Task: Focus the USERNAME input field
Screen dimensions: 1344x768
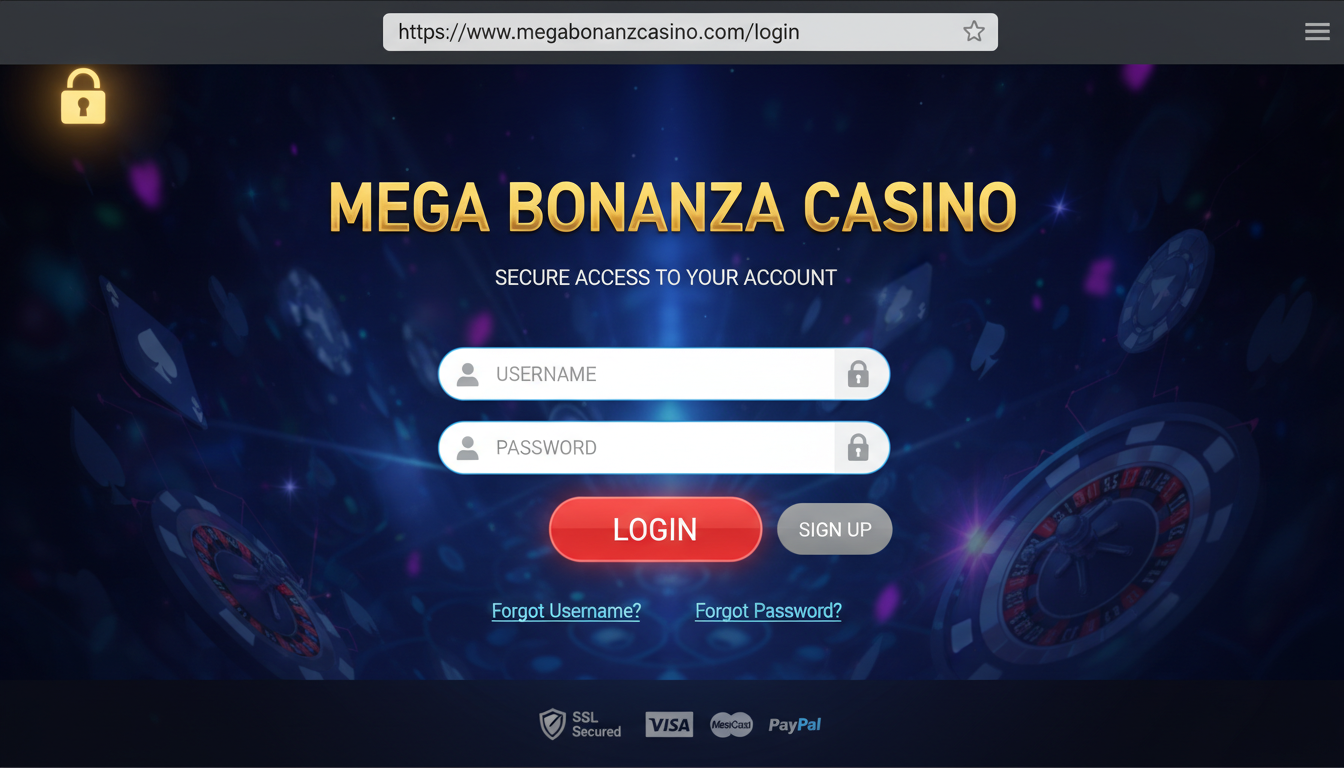Action: pos(664,374)
